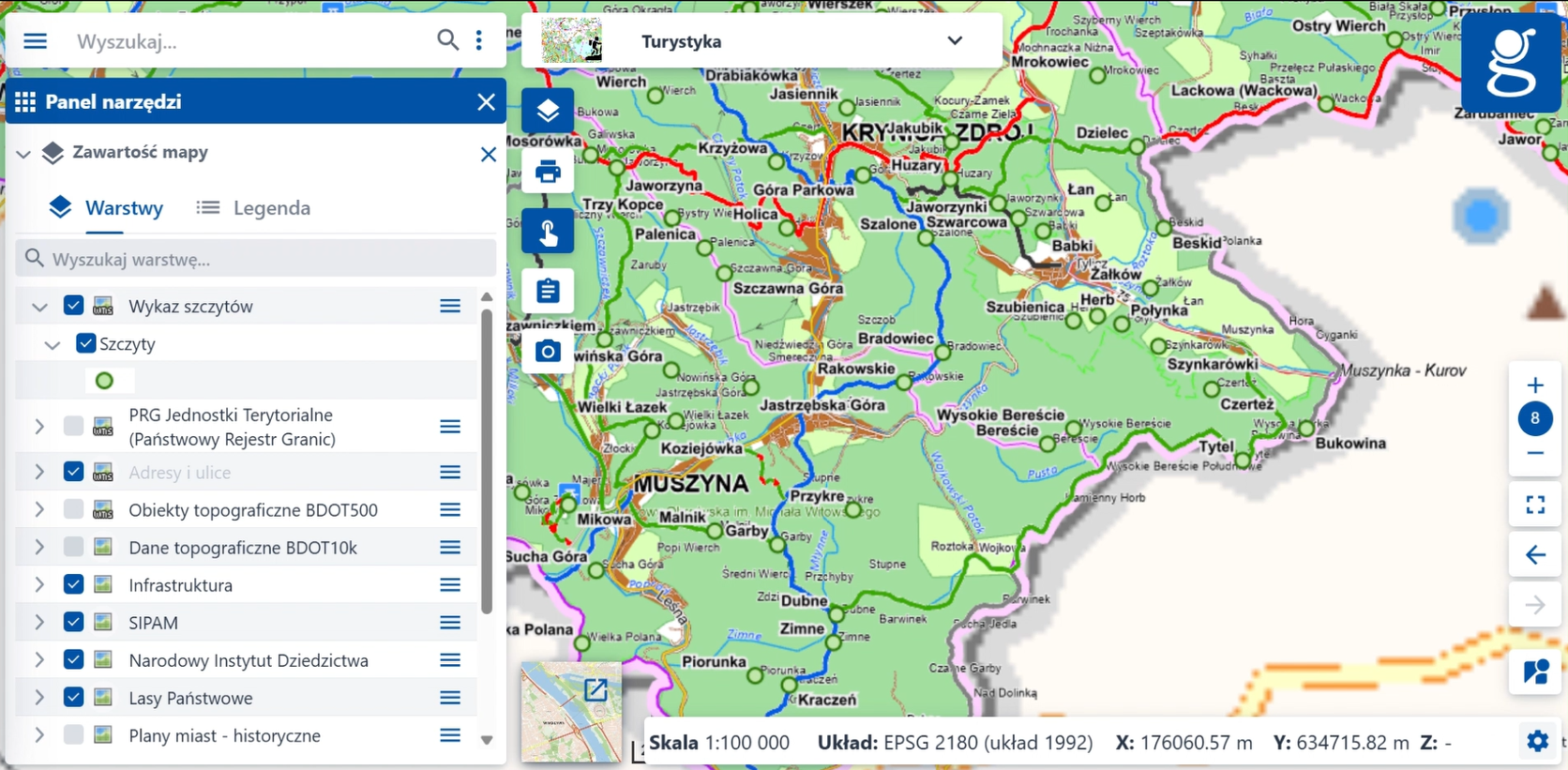Open options menu for SIPAM layer

coord(450,623)
